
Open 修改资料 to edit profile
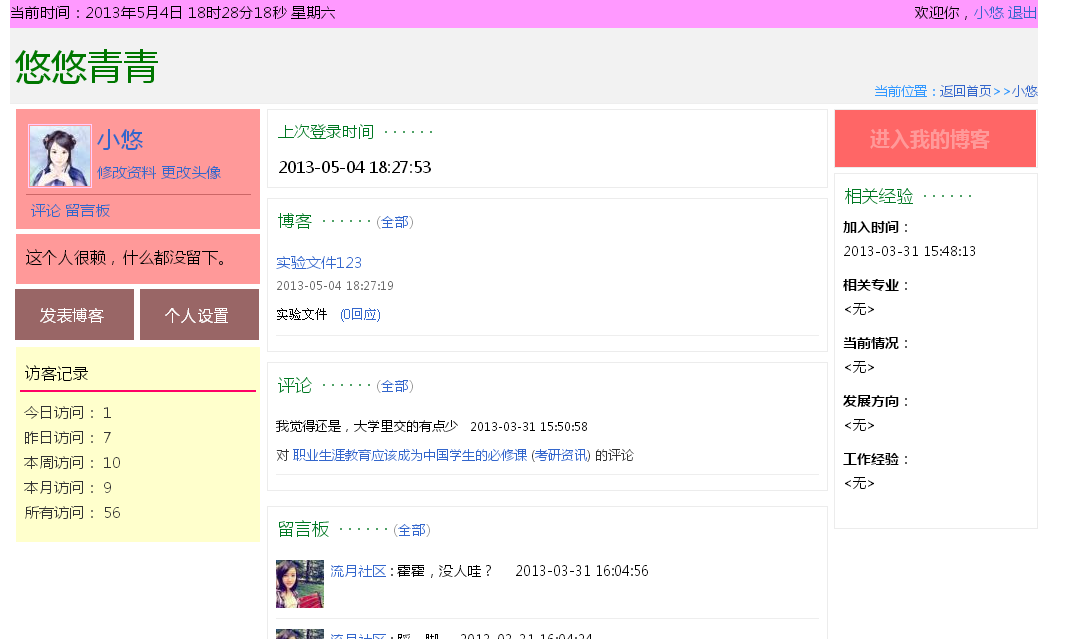click(x=126, y=173)
